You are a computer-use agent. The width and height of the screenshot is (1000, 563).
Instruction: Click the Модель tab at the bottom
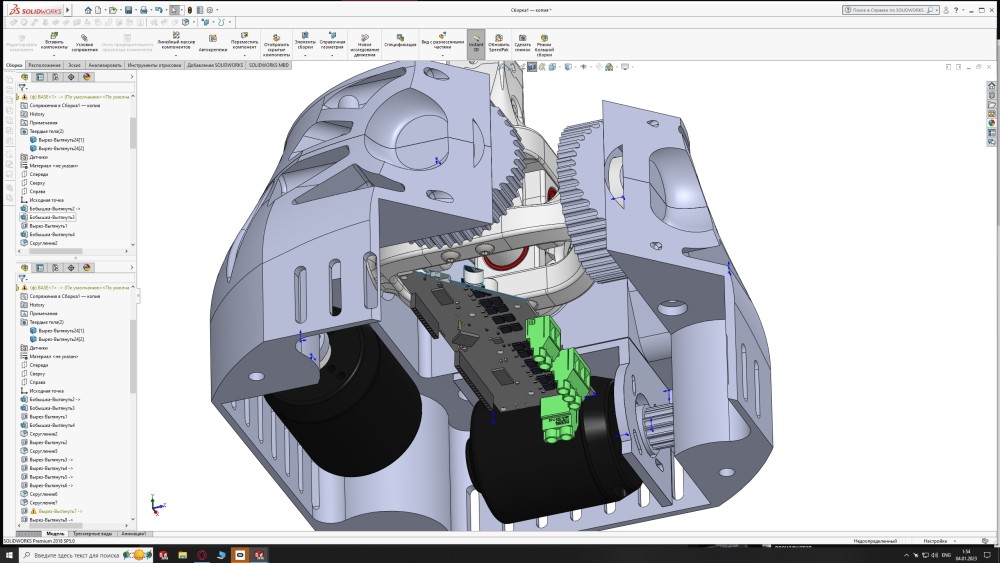pos(55,533)
